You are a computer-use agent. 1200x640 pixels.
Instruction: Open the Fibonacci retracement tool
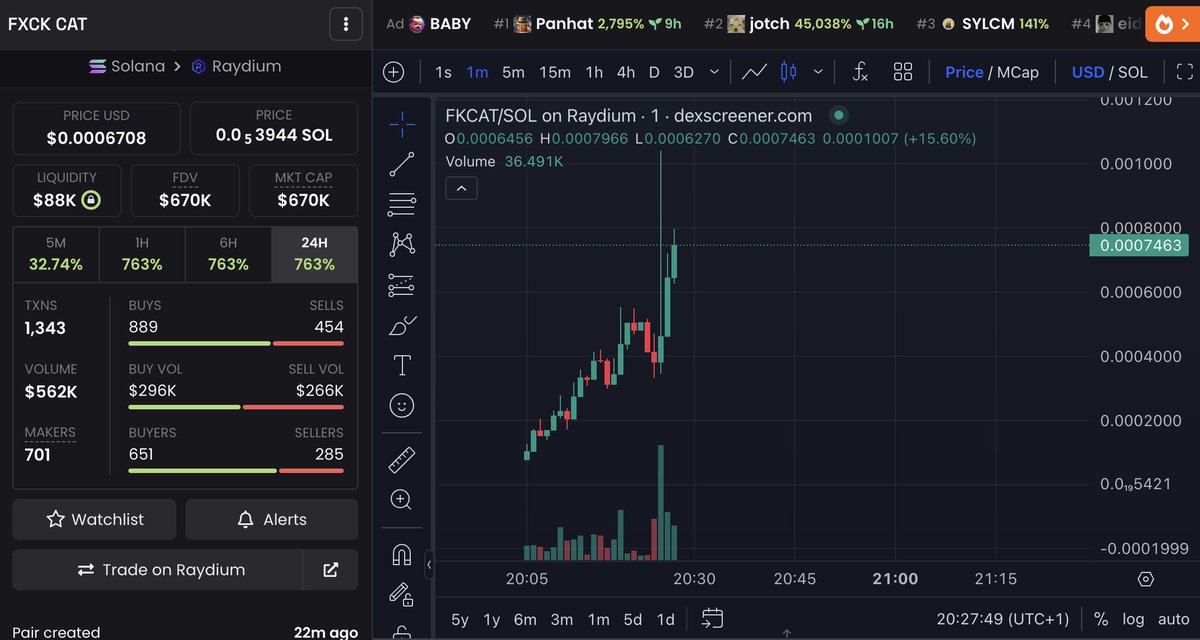[402, 204]
